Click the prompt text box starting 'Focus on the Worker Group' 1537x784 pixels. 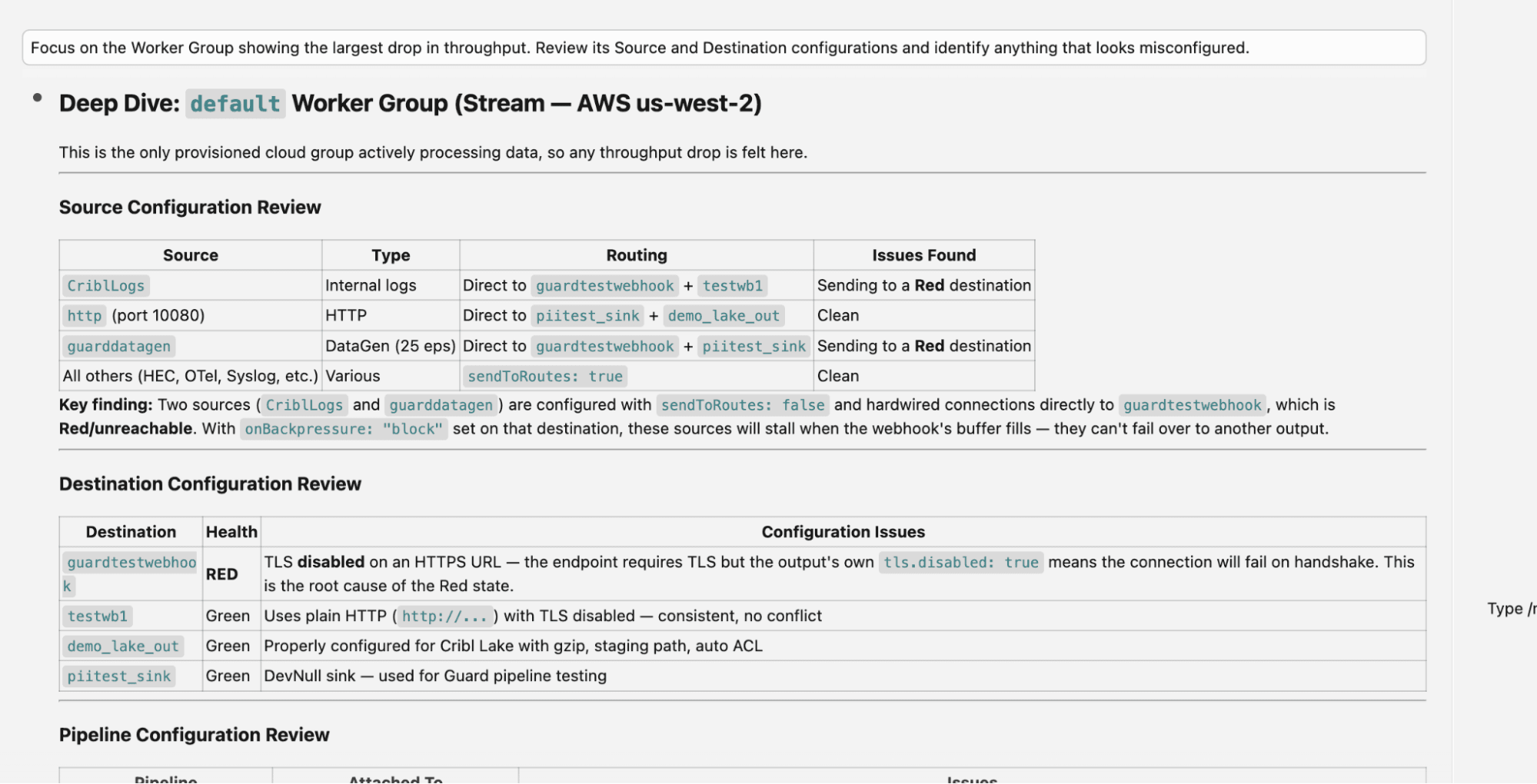pos(724,48)
